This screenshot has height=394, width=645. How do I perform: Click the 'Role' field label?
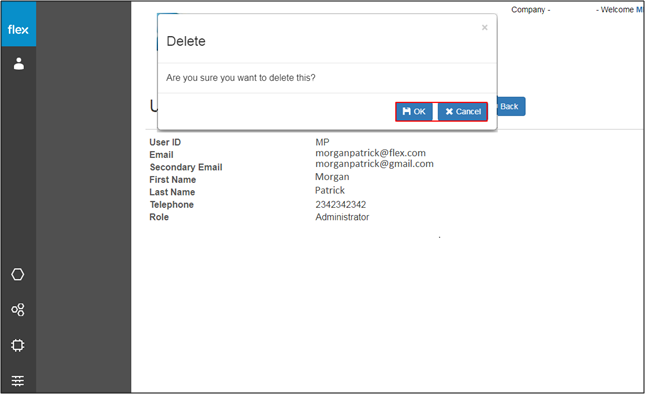pos(159,217)
